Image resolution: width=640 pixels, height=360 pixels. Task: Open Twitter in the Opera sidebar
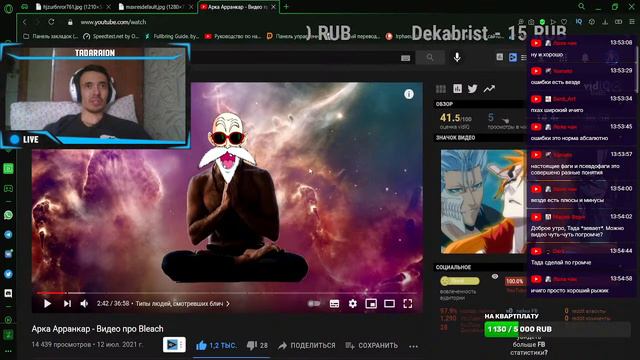8,274
